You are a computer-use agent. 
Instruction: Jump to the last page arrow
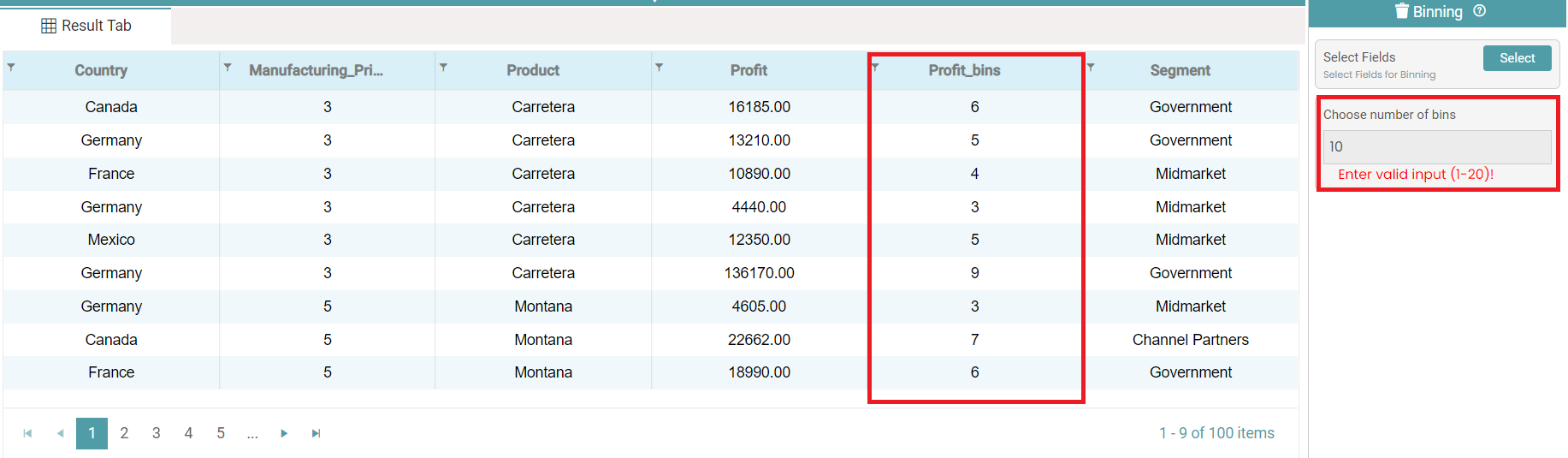click(x=316, y=433)
